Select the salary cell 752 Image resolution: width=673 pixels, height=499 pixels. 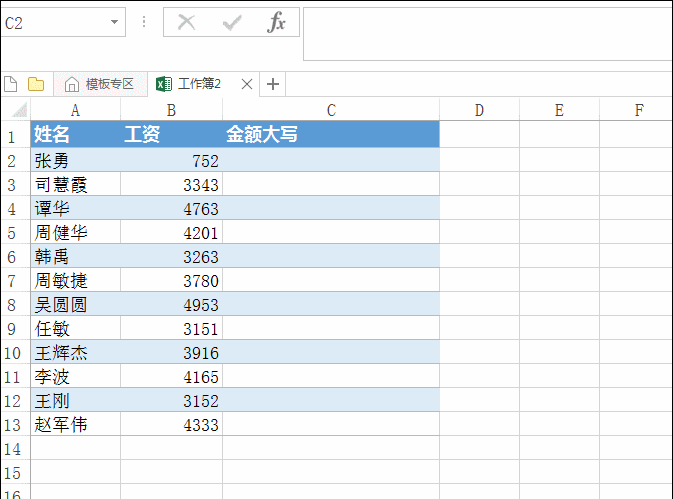pyautogui.click(x=171, y=160)
